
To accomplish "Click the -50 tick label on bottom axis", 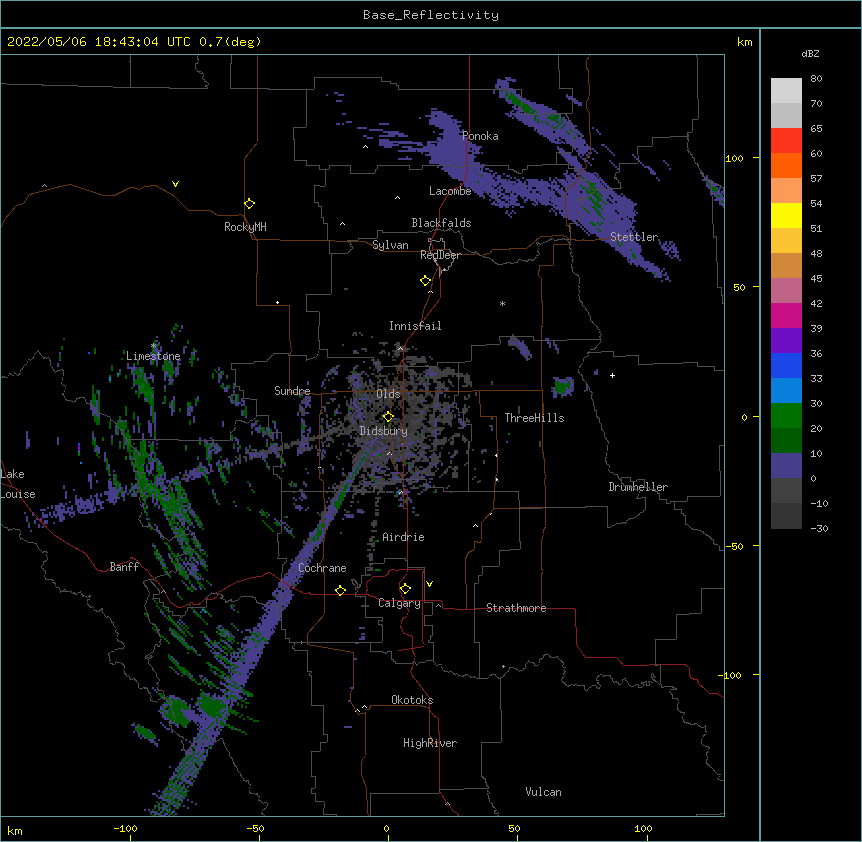I will 255,828.
